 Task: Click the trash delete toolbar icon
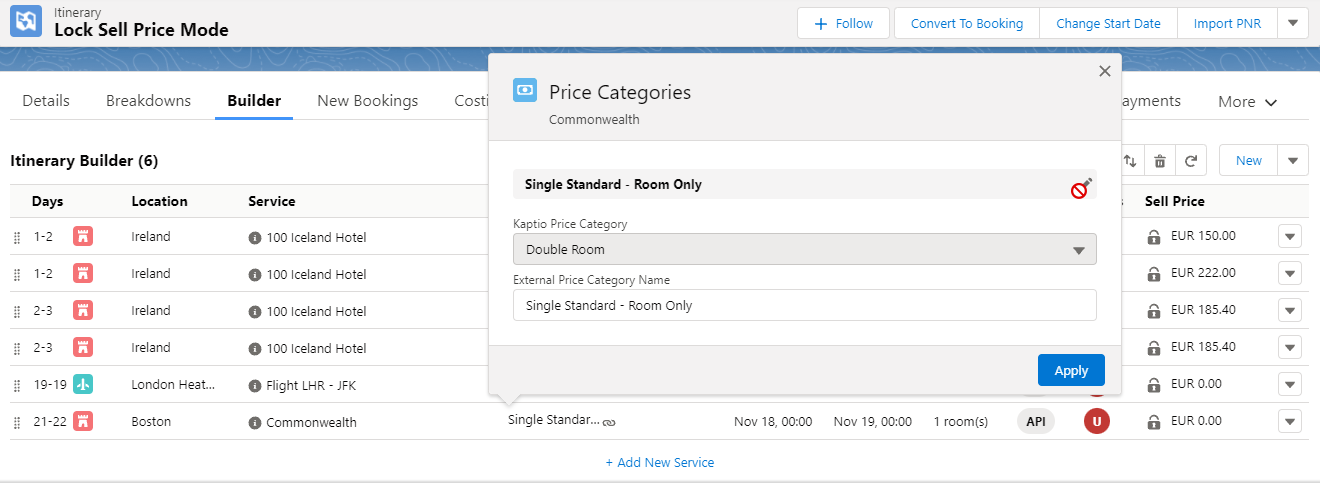pos(1160,161)
